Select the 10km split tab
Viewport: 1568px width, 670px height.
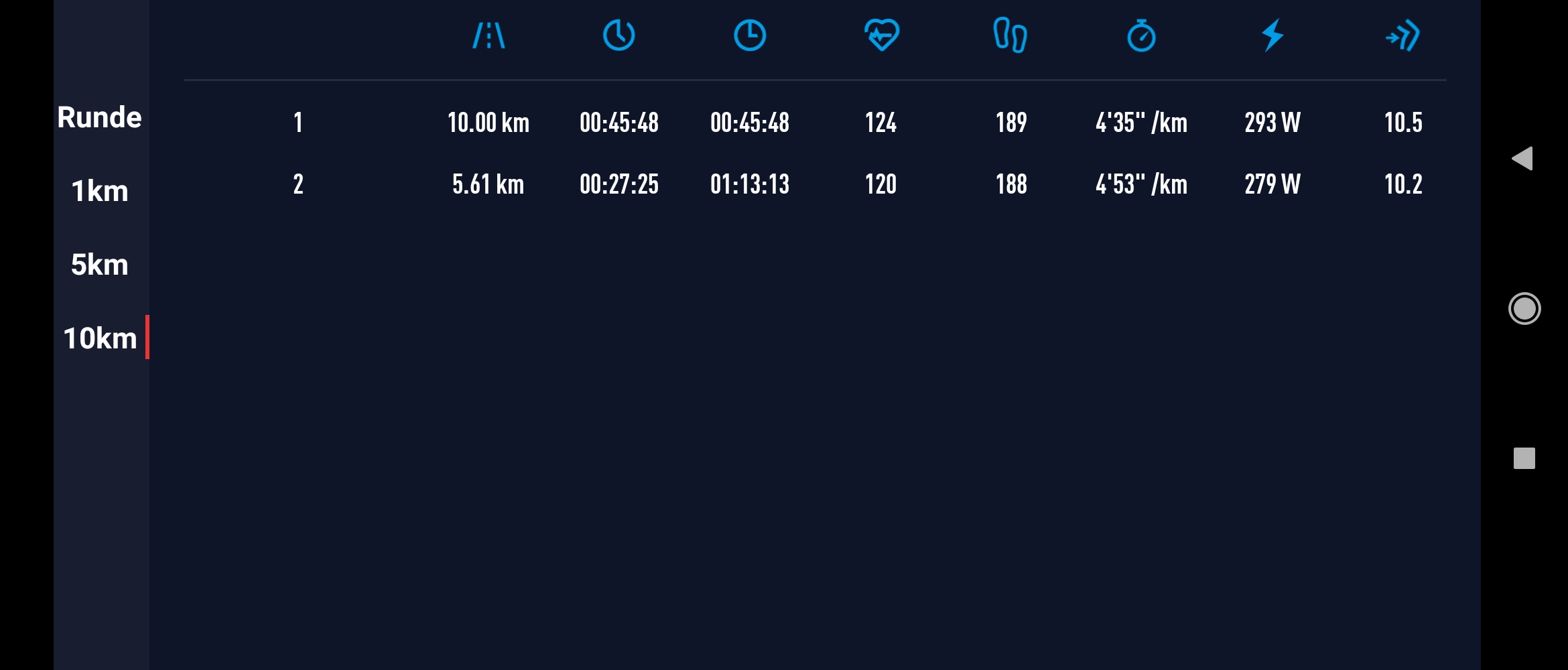(x=100, y=338)
